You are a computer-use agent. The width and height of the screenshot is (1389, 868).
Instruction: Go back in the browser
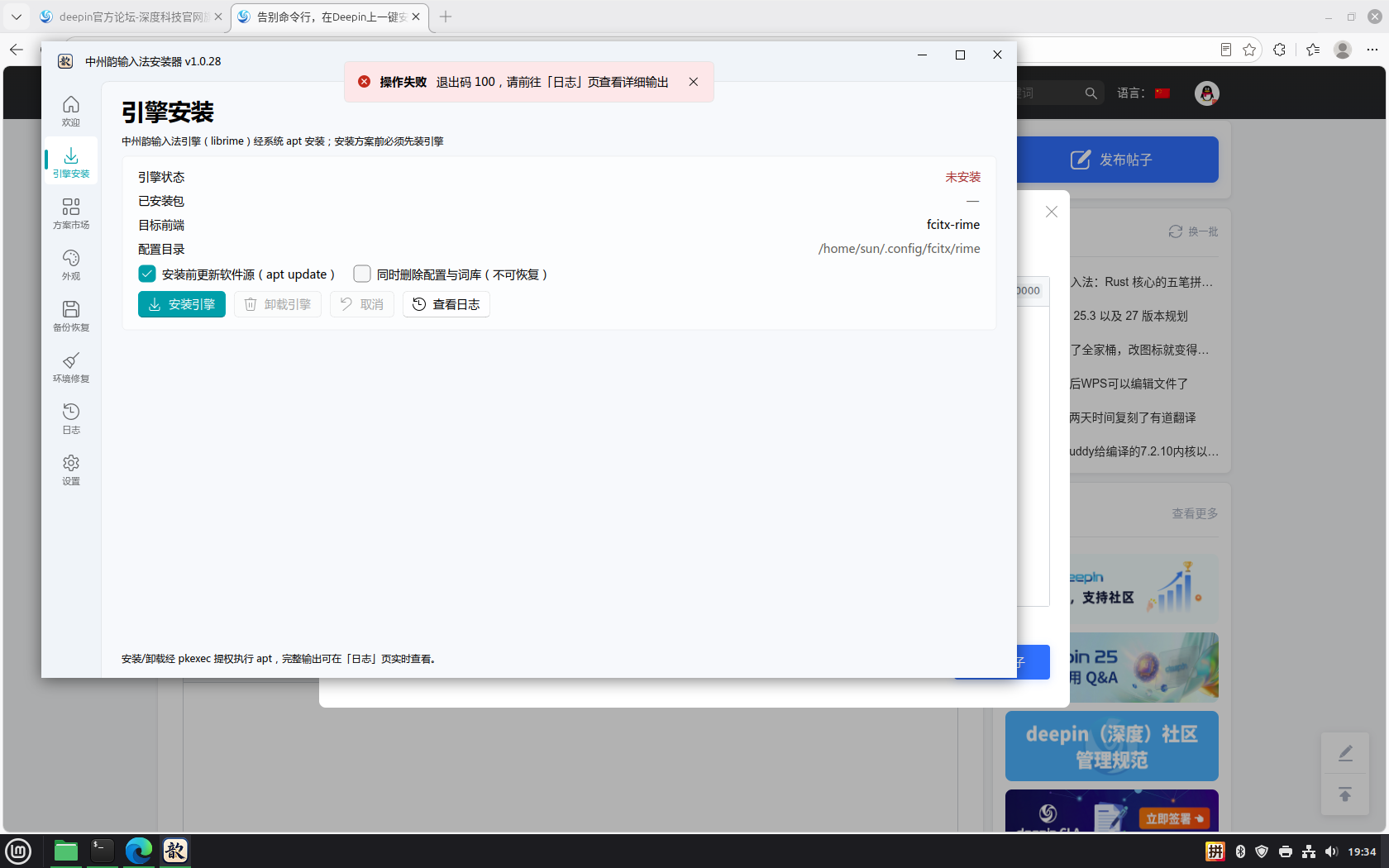[16, 50]
